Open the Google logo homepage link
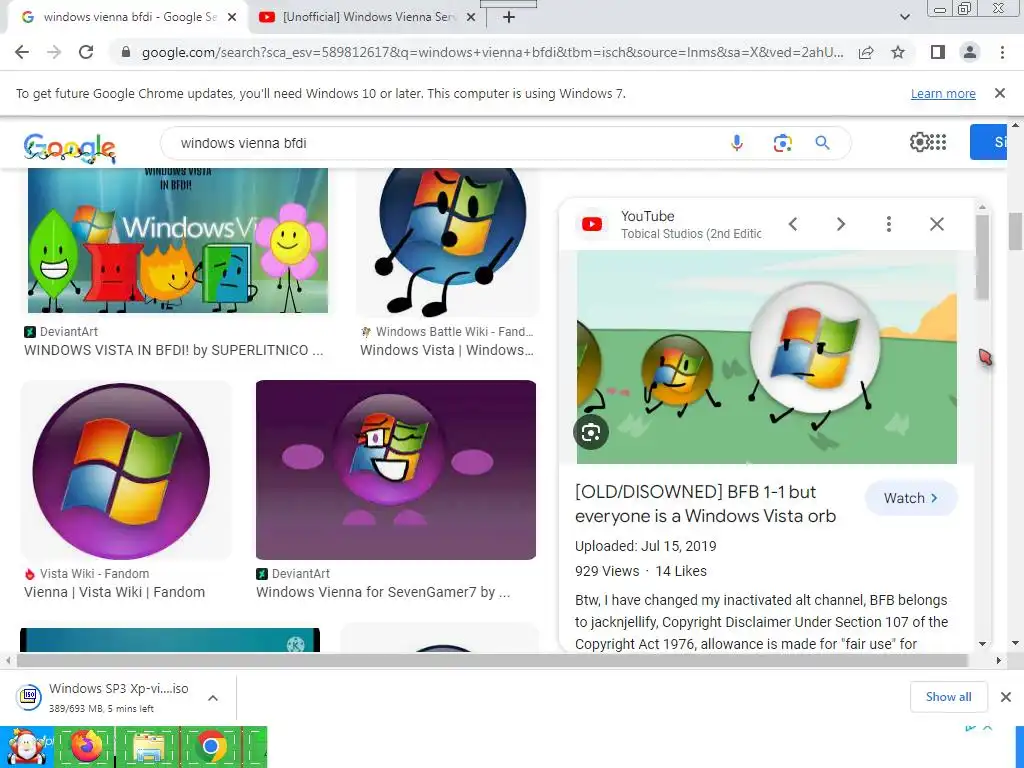The height and width of the screenshot is (768, 1024). (x=69, y=147)
